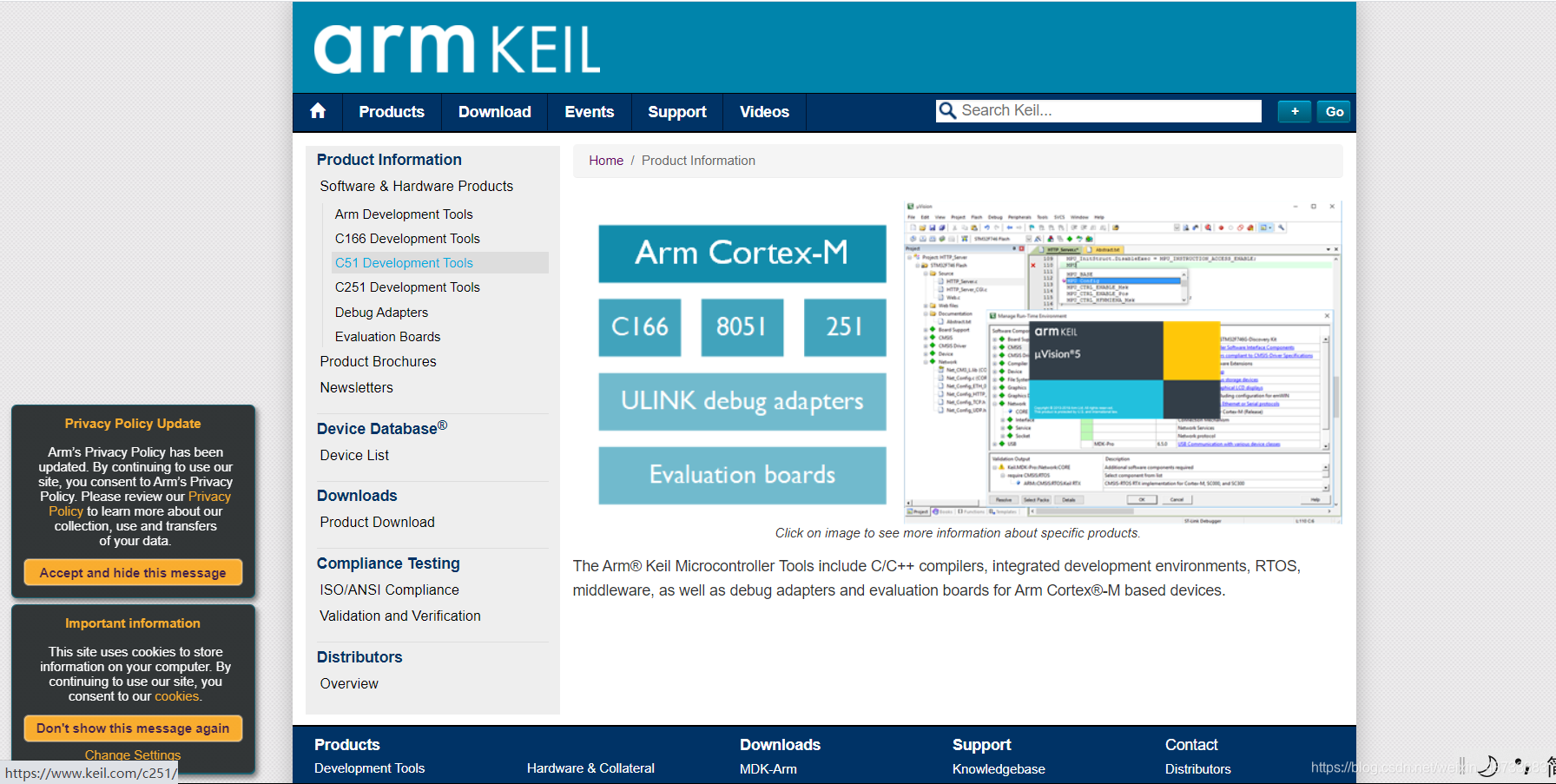This screenshot has width=1556, height=784.
Task: Select Software & Hardware Products link
Action: 417,186
